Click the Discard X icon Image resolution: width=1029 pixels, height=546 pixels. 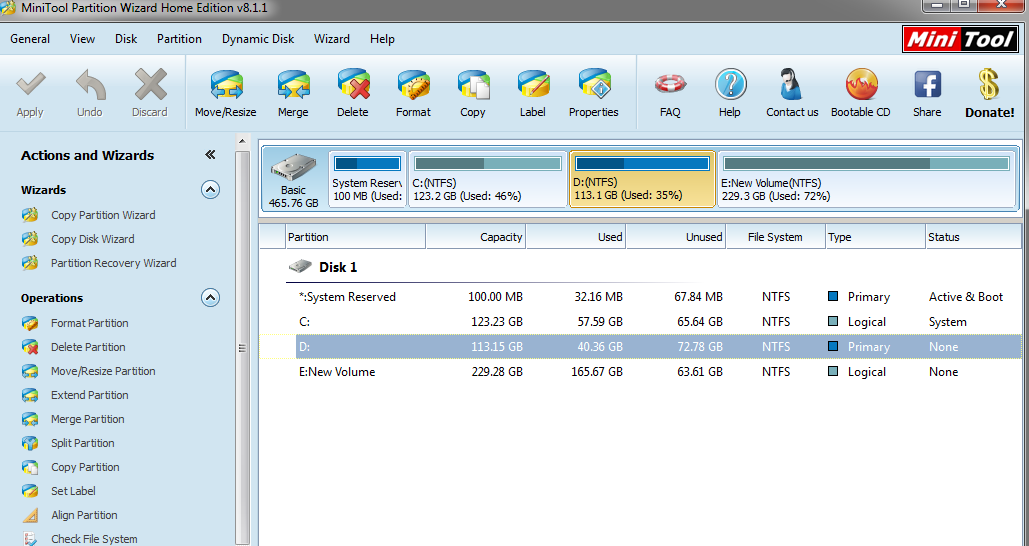150,85
